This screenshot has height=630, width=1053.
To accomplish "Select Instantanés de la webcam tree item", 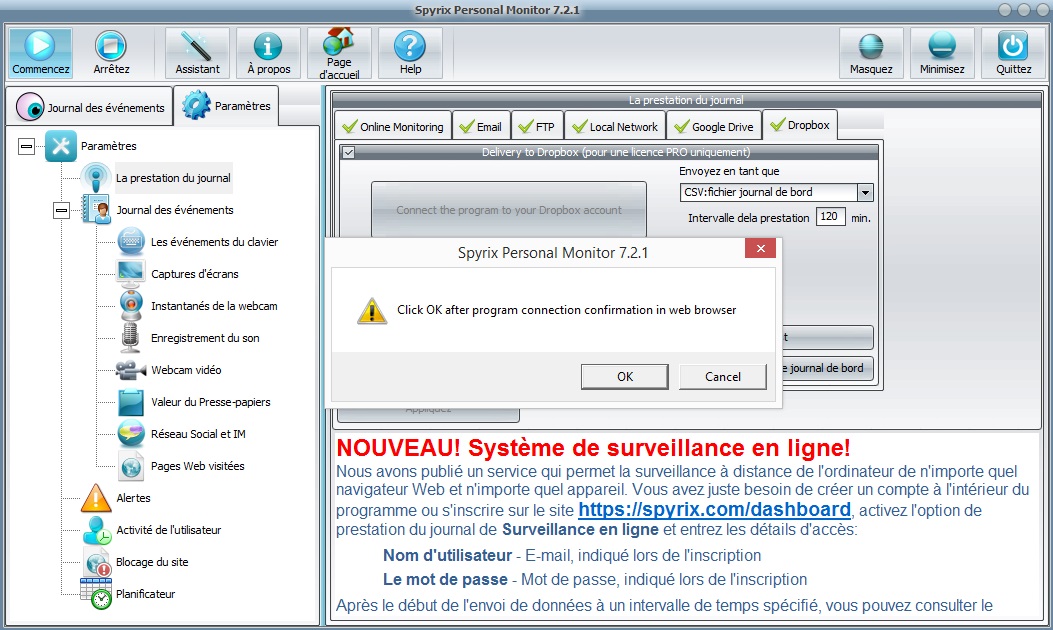I will pos(214,306).
